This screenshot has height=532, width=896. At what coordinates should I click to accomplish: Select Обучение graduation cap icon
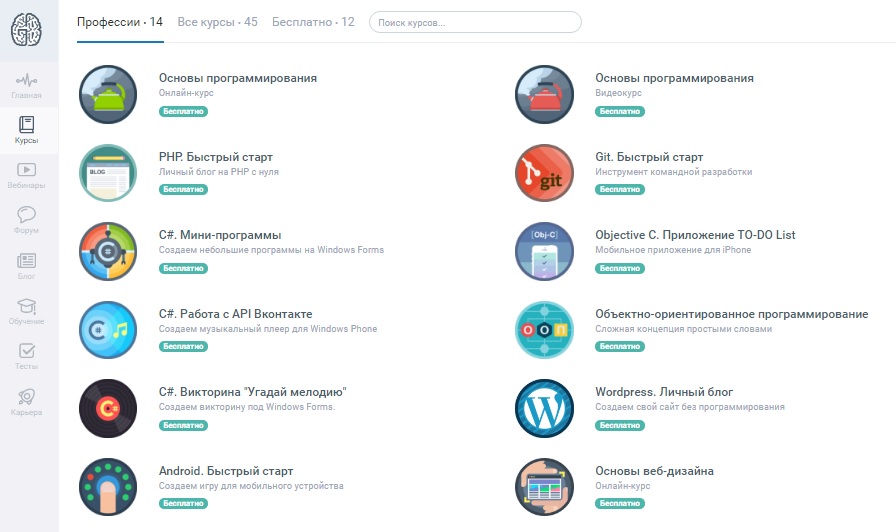pos(27,311)
